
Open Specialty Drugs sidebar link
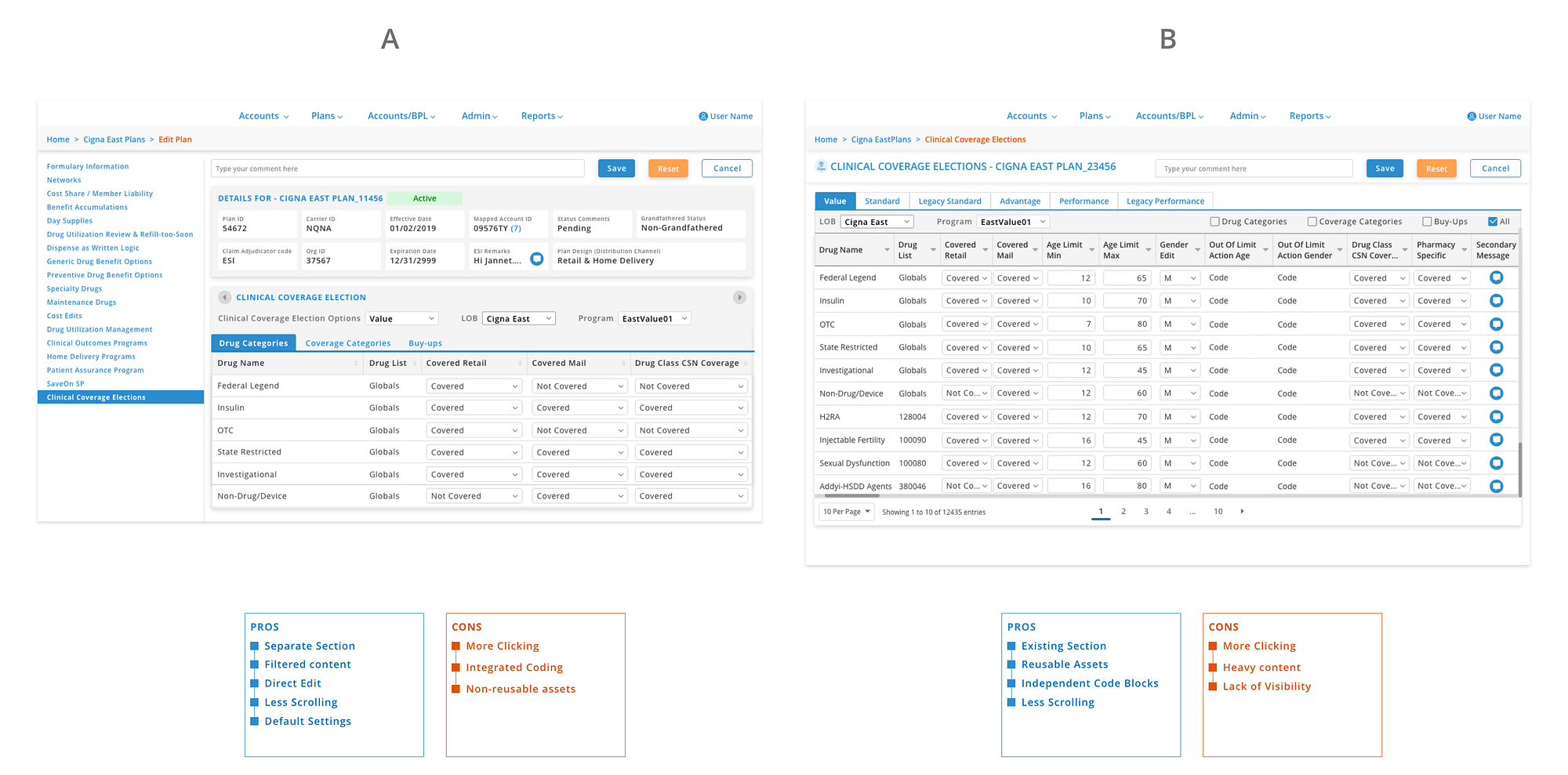point(74,288)
